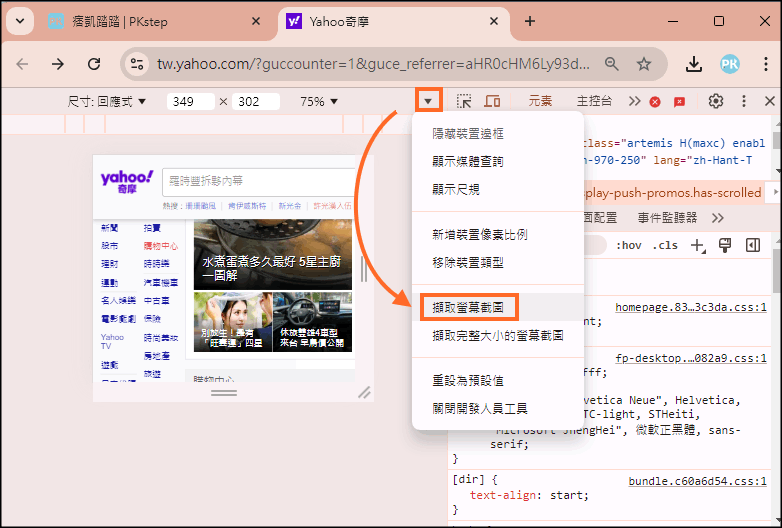Open the 購物中心 link in the sidebar
This screenshot has height=528, width=782.
tap(161, 246)
